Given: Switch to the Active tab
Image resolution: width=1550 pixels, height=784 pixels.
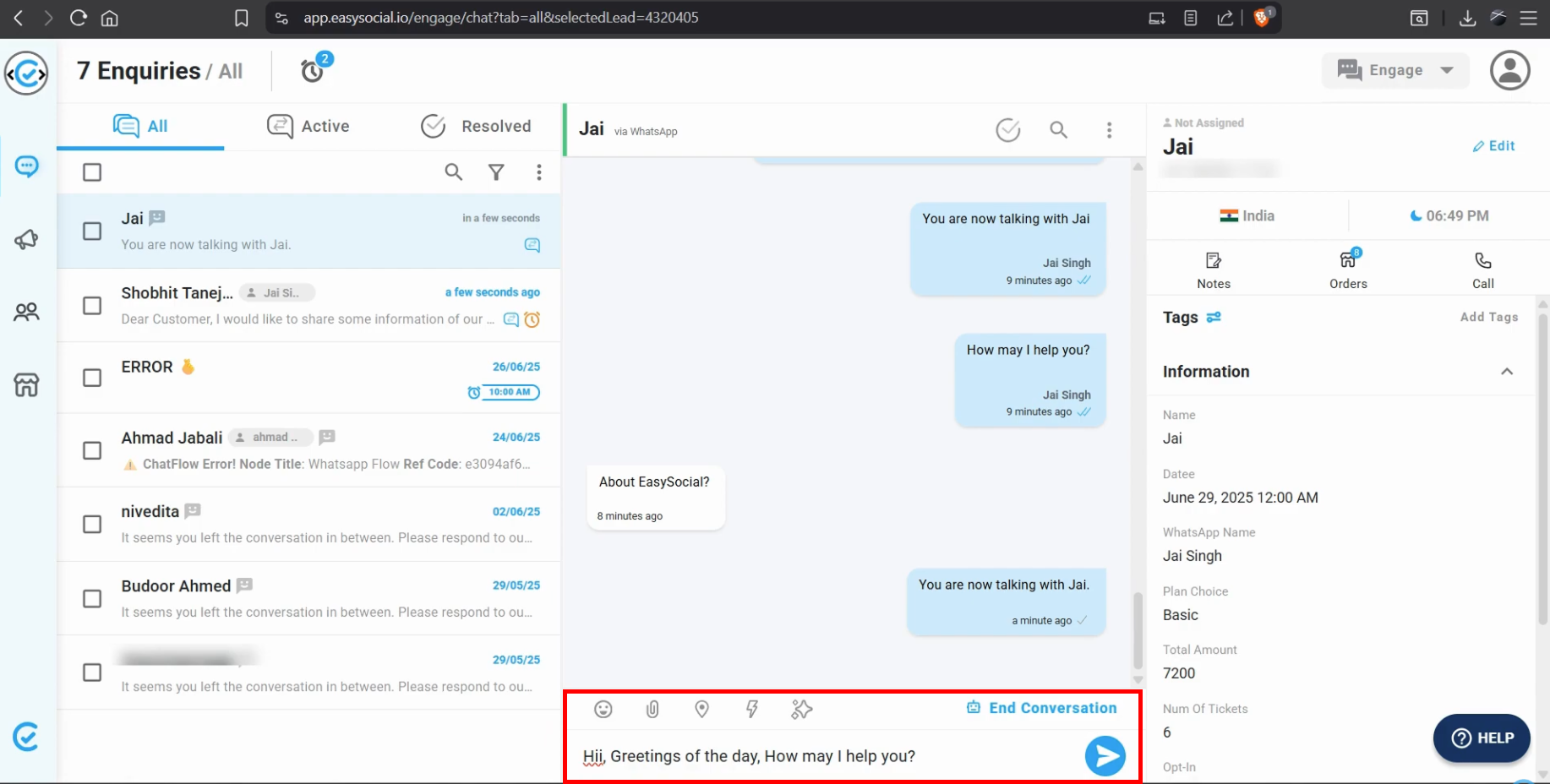Looking at the screenshot, I should click(308, 126).
